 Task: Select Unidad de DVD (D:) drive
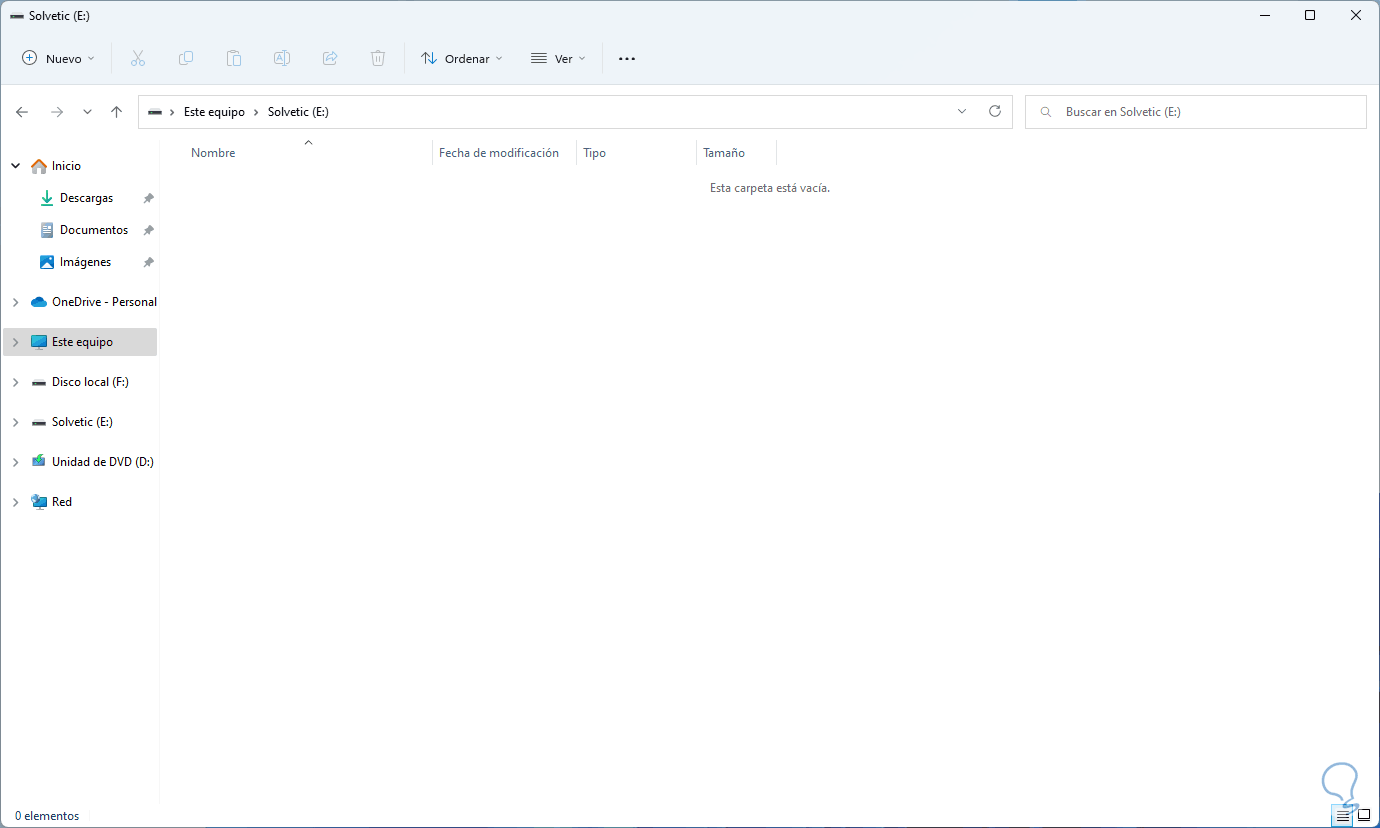tap(102, 462)
